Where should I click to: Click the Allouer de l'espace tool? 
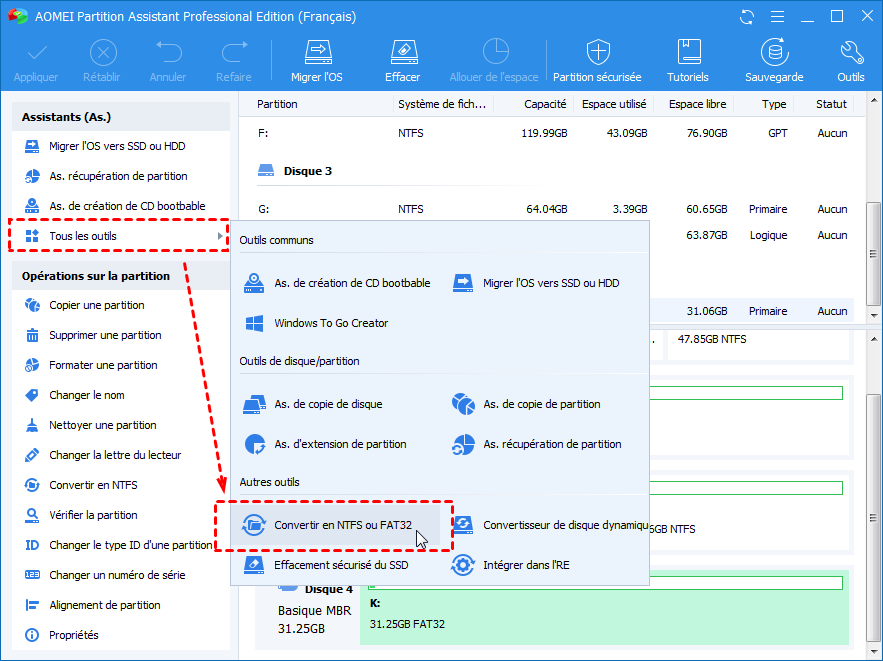coord(494,60)
